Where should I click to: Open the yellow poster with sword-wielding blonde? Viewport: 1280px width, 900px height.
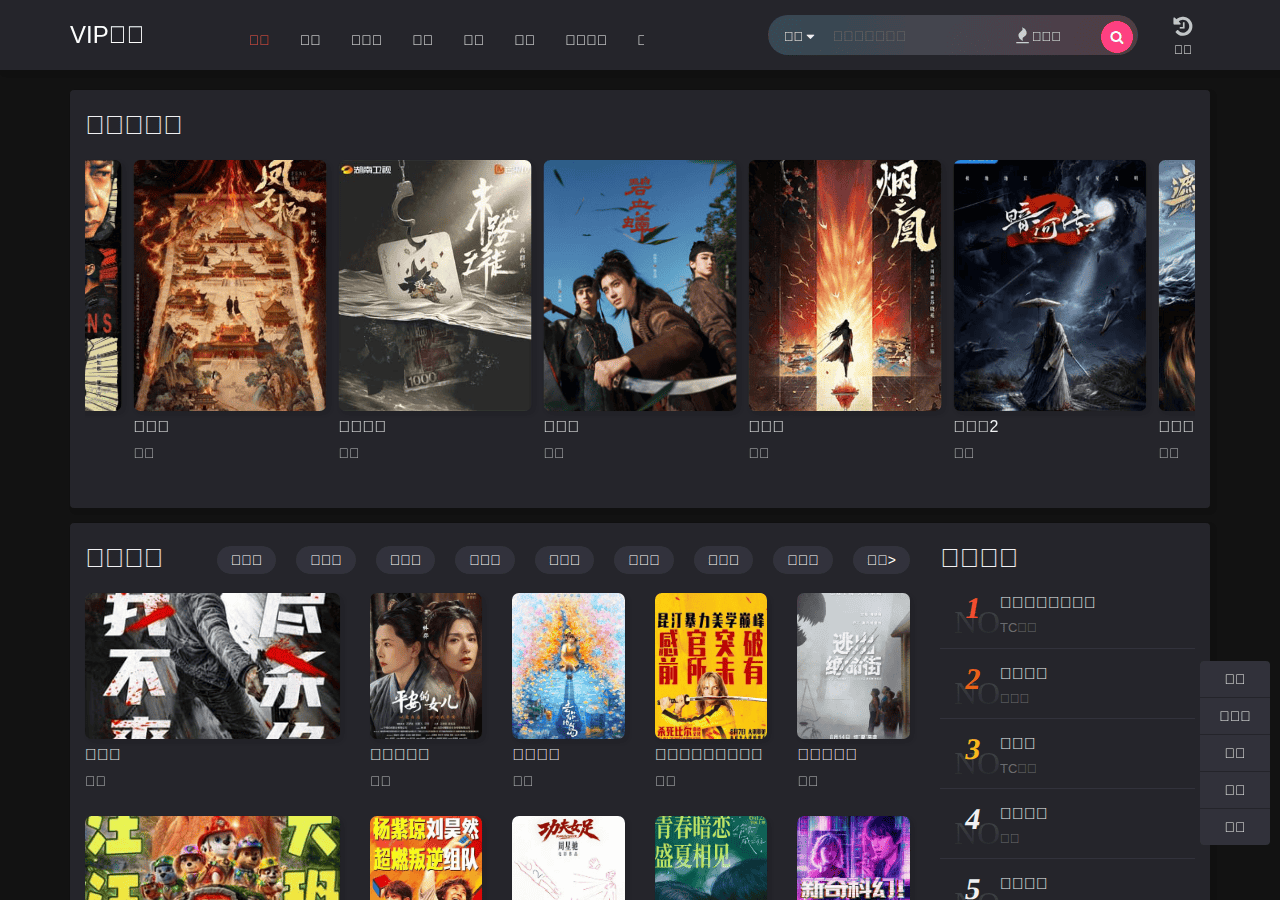point(711,666)
